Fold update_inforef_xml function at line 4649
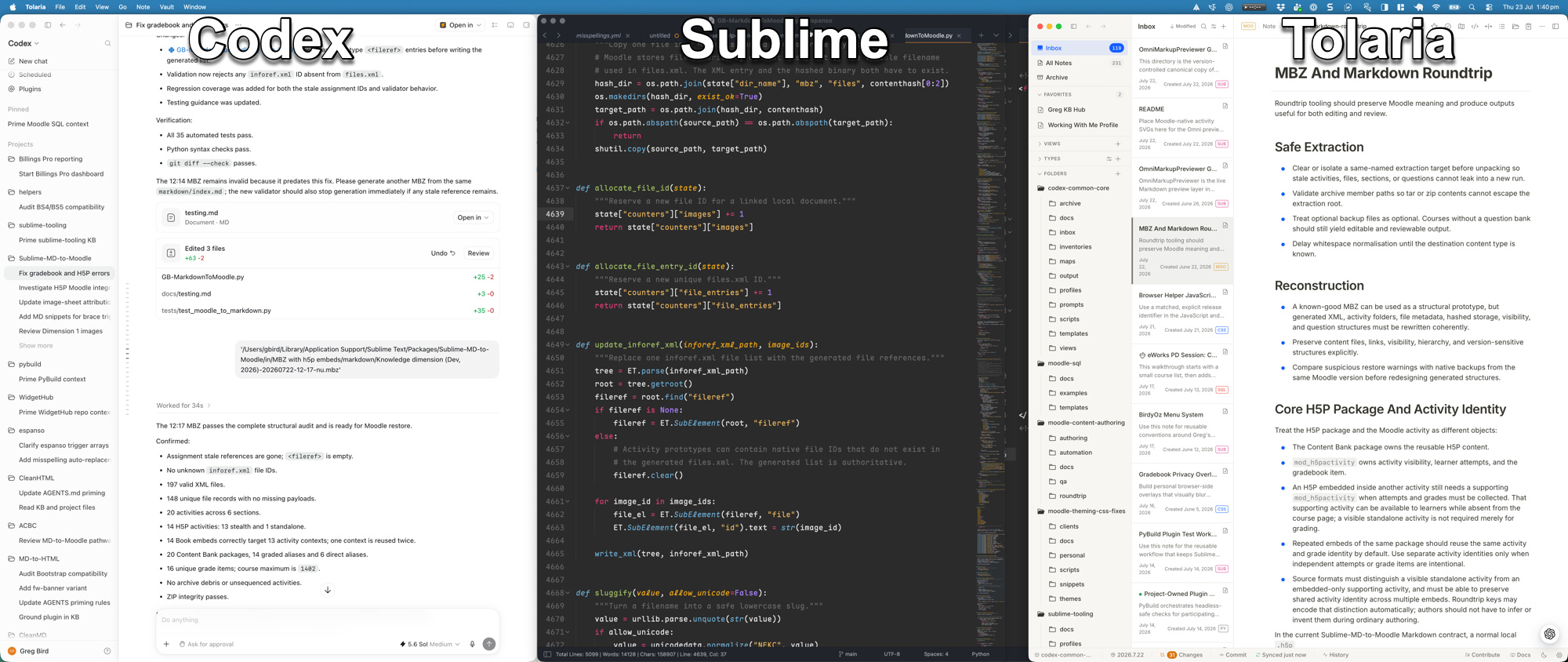This screenshot has height=662, width=1568. (568, 345)
